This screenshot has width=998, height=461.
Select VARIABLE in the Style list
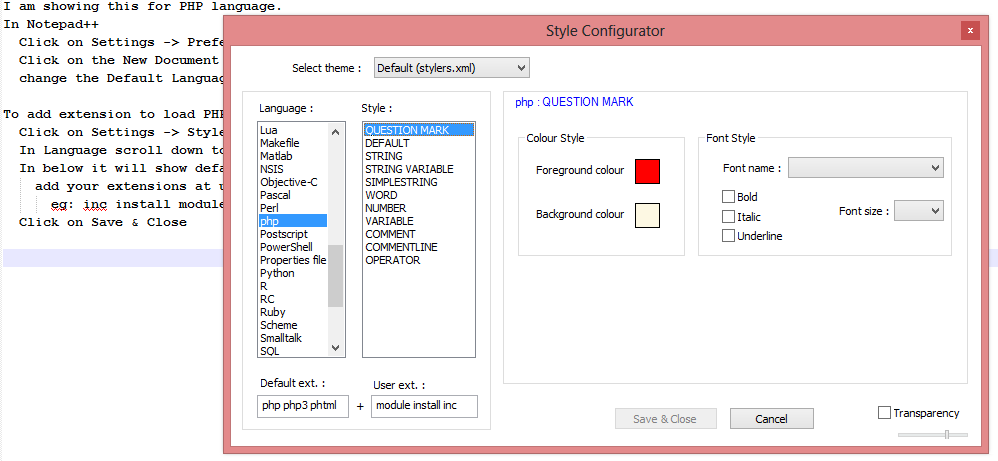coord(419,221)
